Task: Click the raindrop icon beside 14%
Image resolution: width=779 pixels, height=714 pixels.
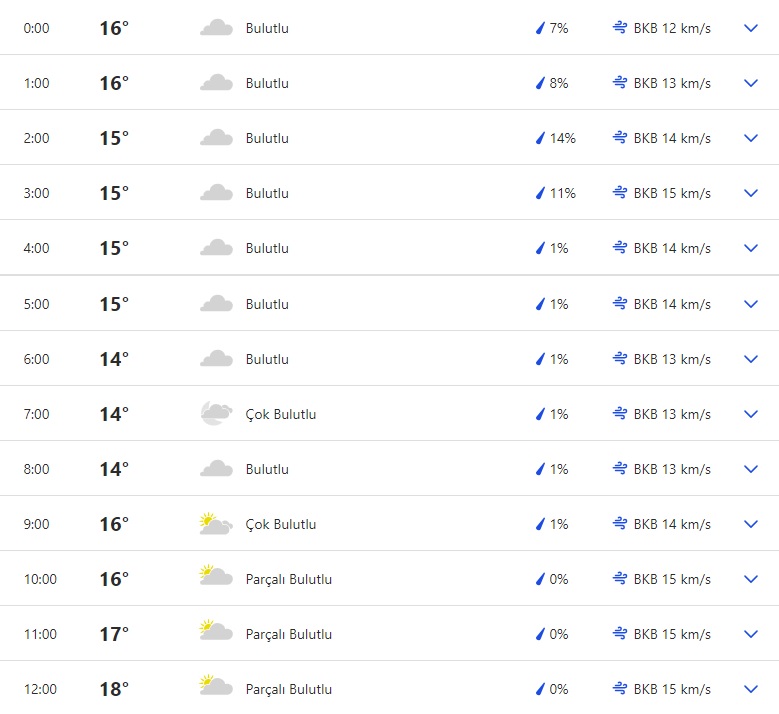Action: click(540, 138)
